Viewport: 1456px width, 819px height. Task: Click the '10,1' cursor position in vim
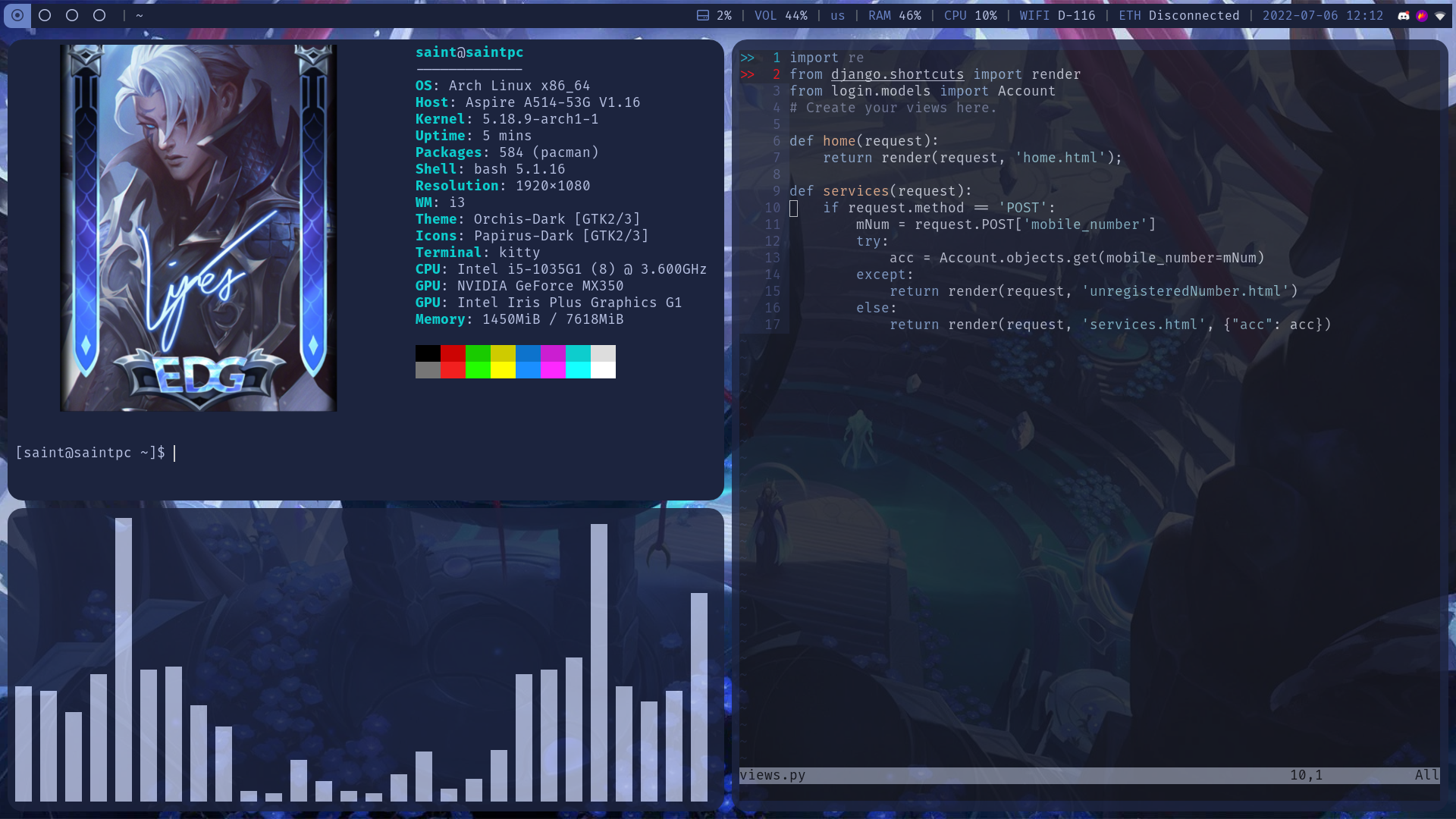[x=1306, y=775]
